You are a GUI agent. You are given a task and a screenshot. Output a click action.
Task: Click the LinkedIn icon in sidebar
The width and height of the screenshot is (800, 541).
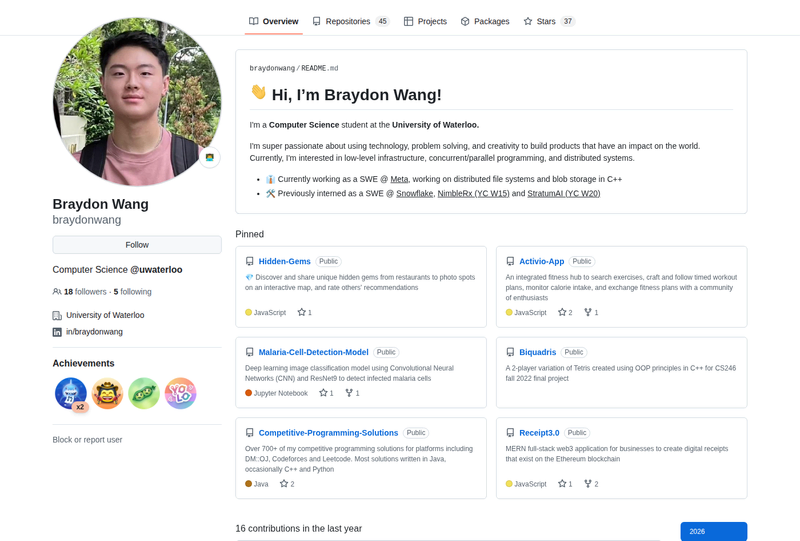[57, 332]
